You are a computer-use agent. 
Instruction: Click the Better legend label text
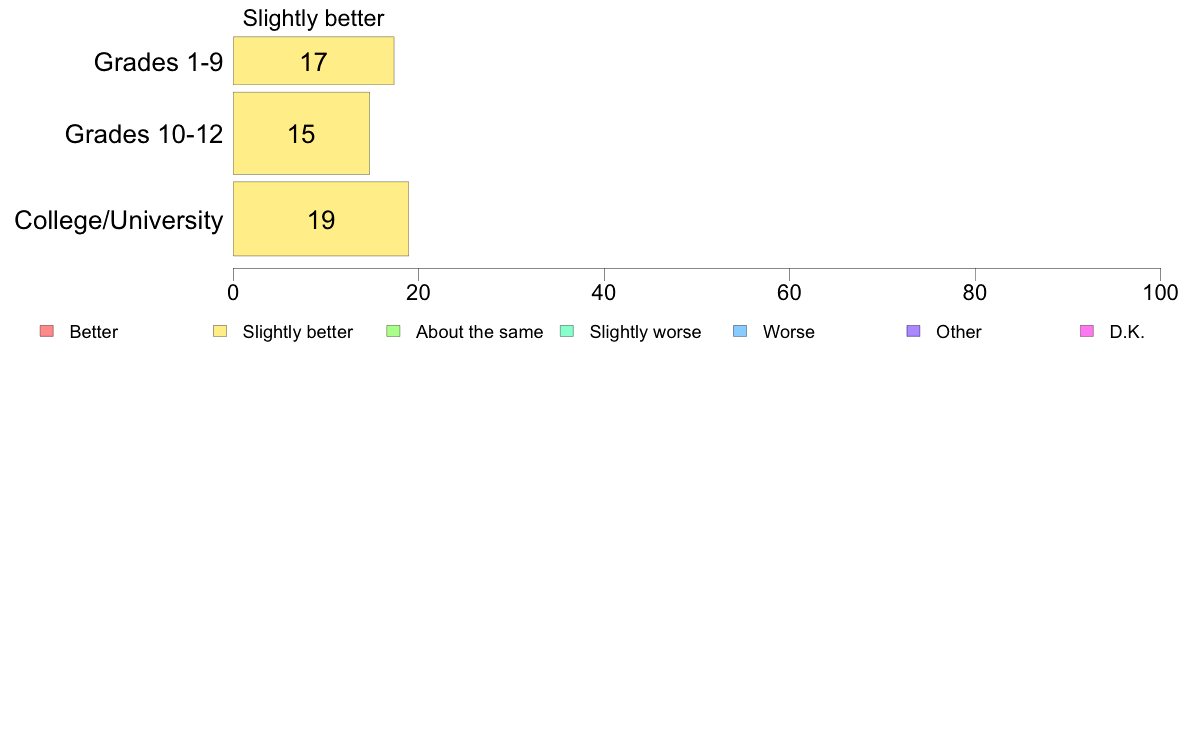(94, 332)
